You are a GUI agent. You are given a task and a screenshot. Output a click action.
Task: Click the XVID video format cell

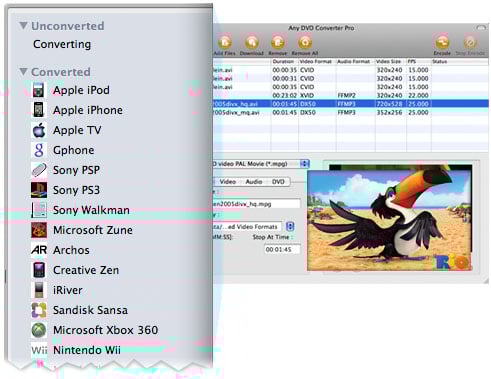[x=307, y=95]
